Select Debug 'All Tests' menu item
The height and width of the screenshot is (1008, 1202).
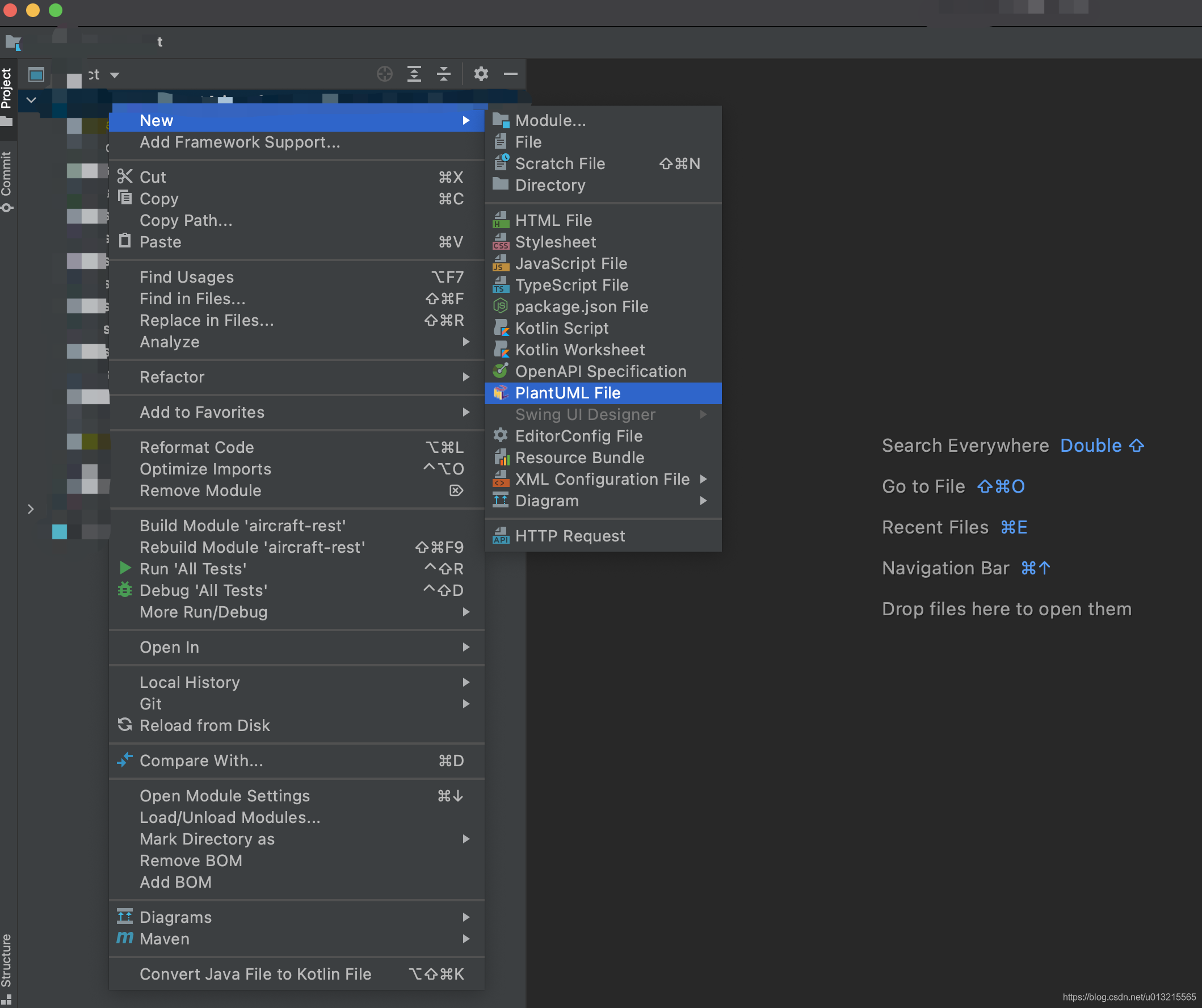pyautogui.click(x=203, y=590)
